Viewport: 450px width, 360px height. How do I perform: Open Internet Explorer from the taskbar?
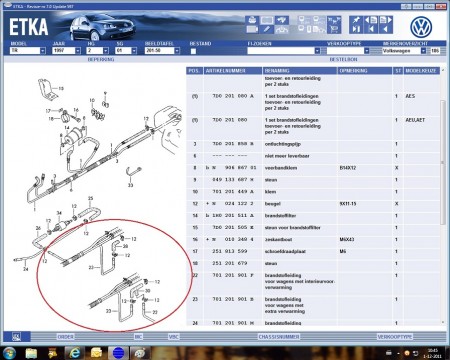(75, 353)
